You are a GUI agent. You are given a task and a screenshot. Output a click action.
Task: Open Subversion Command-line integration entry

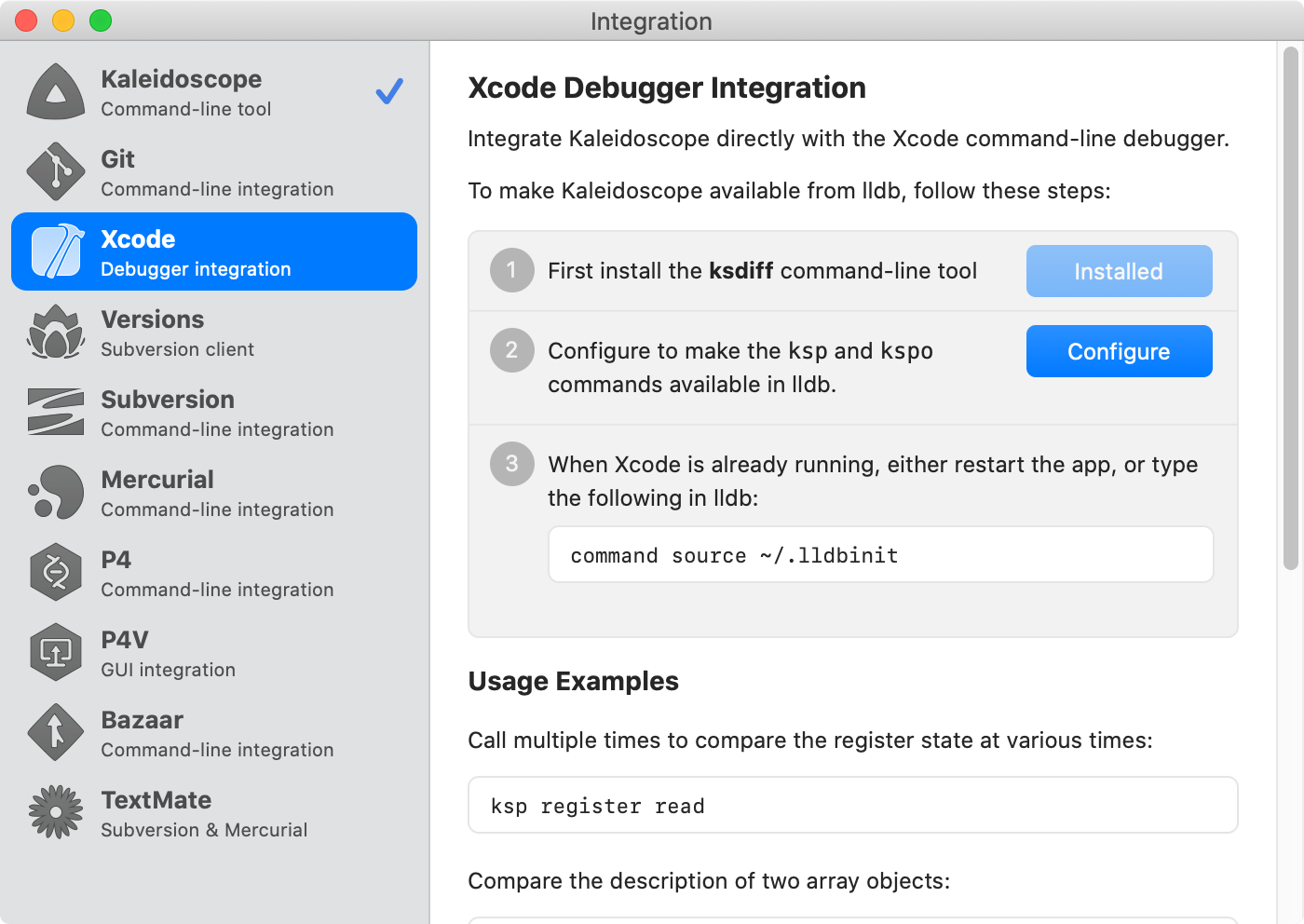[x=216, y=414]
